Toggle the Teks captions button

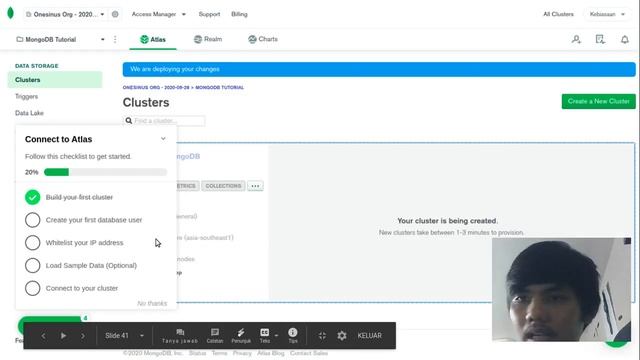264,336
